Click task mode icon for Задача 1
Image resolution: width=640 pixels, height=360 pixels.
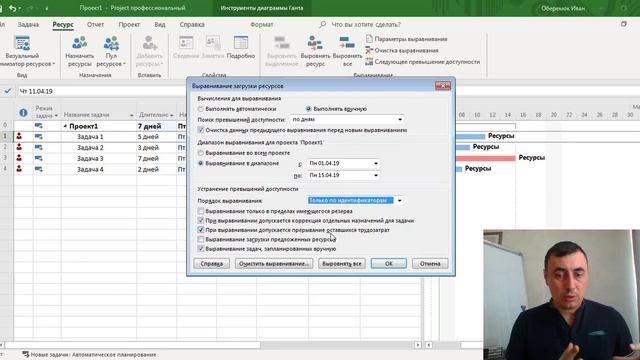pos(39,137)
